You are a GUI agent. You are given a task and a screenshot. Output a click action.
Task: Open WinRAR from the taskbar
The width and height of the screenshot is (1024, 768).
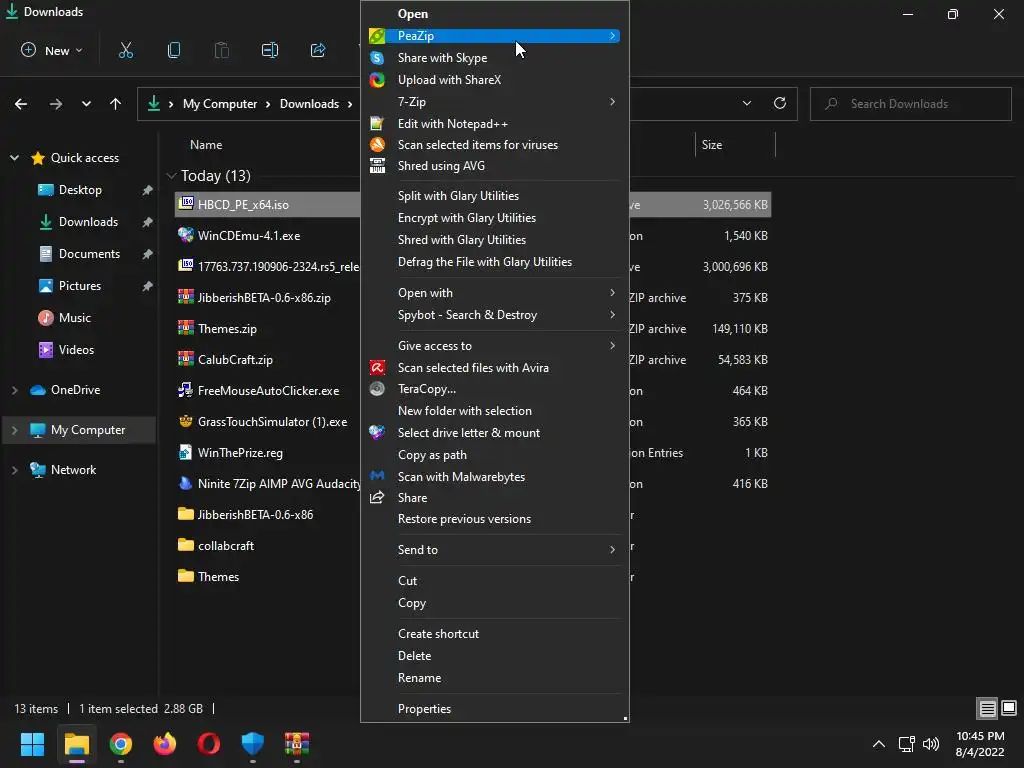296,744
